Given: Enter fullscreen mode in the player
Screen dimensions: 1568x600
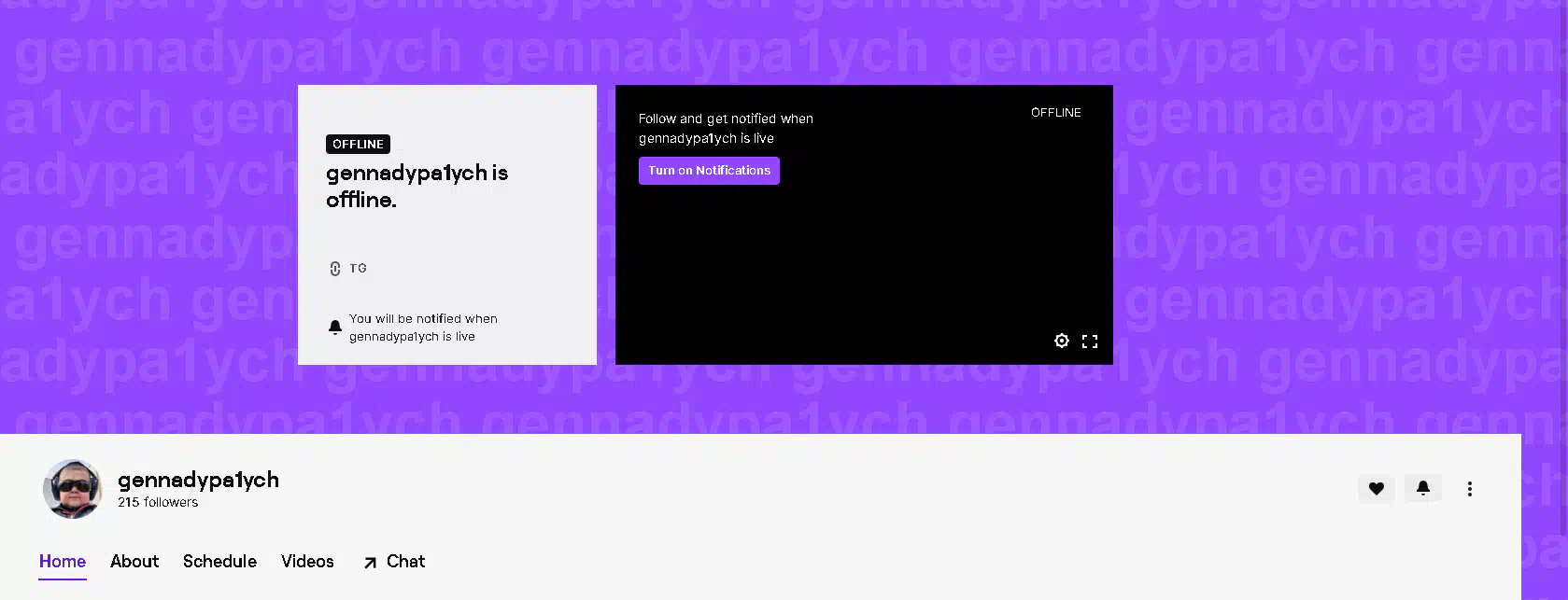Looking at the screenshot, I should coord(1090,342).
